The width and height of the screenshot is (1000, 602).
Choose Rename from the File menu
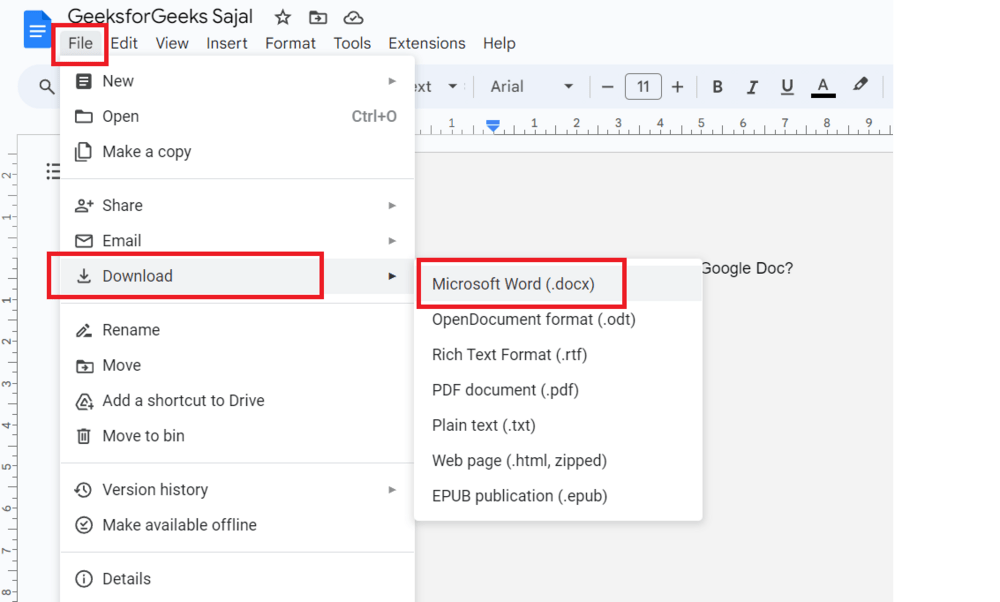(237, 330)
